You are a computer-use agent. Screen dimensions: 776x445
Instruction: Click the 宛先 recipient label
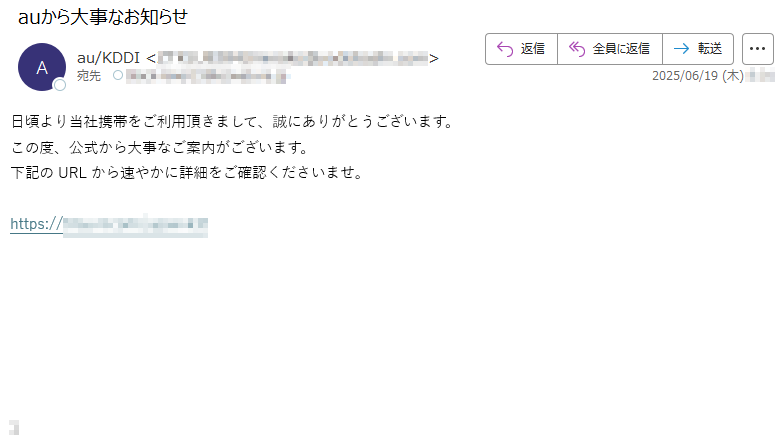pyautogui.click(x=89, y=76)
